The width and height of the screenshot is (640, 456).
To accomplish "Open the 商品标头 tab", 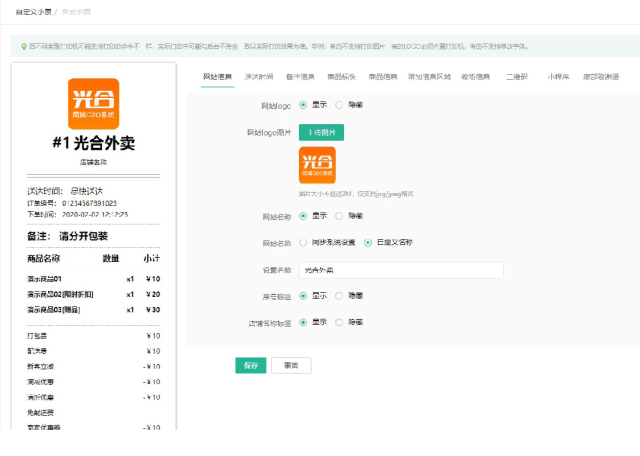I will 342,77.
